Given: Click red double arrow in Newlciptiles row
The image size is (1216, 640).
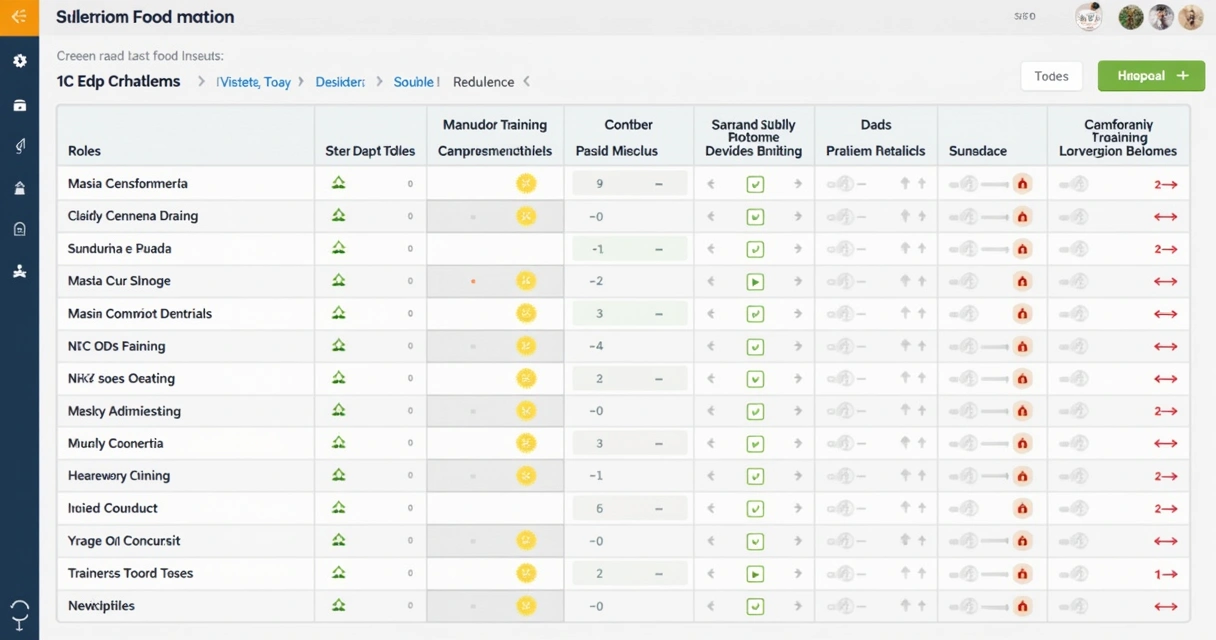Looking at the screenshot, I should click(1165, 606).
